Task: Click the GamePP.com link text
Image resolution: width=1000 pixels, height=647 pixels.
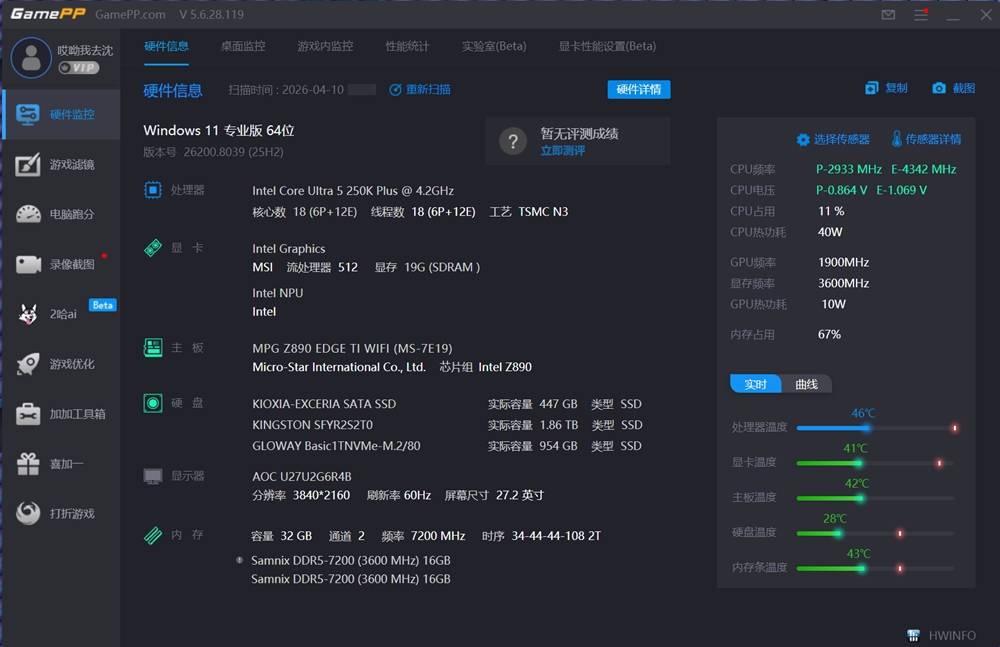Action: (x=130, y=15)
